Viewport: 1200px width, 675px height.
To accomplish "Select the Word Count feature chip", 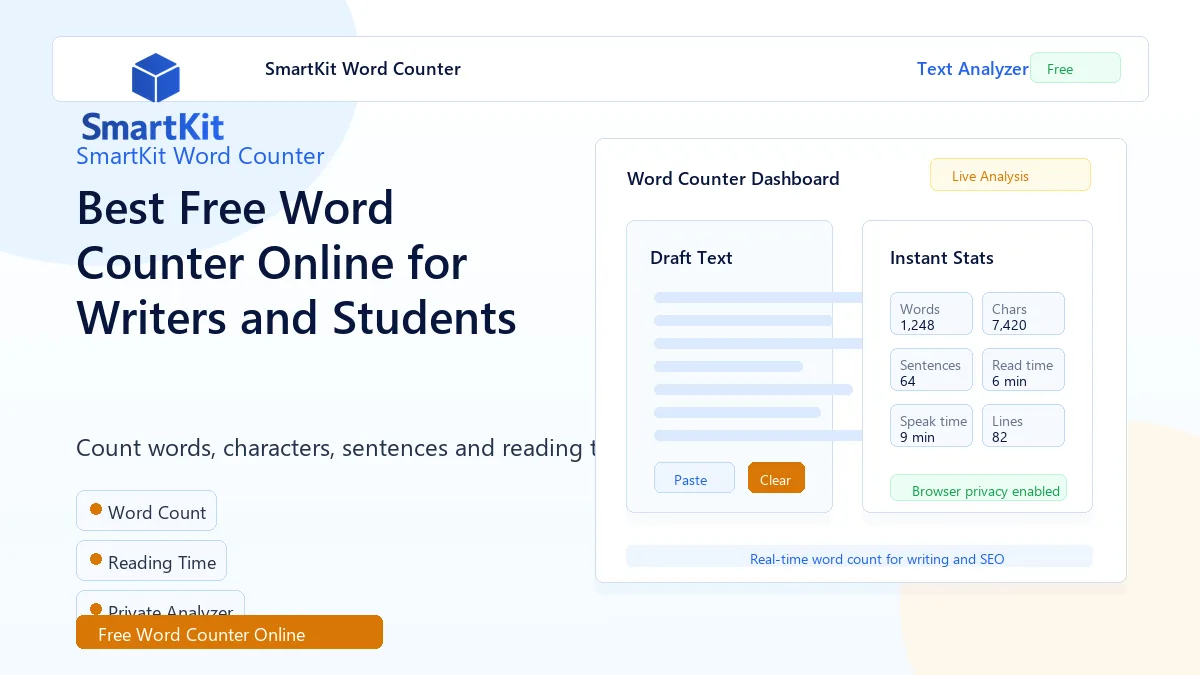I will pyautogui.click(x=146, y=511).
